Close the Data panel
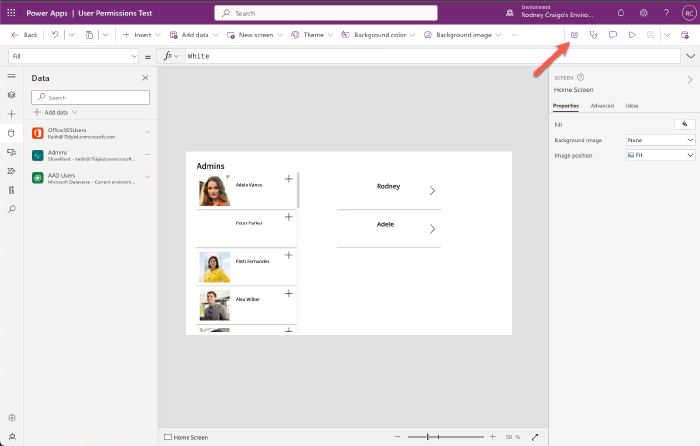700x446 pixels. tap(145, 77)
